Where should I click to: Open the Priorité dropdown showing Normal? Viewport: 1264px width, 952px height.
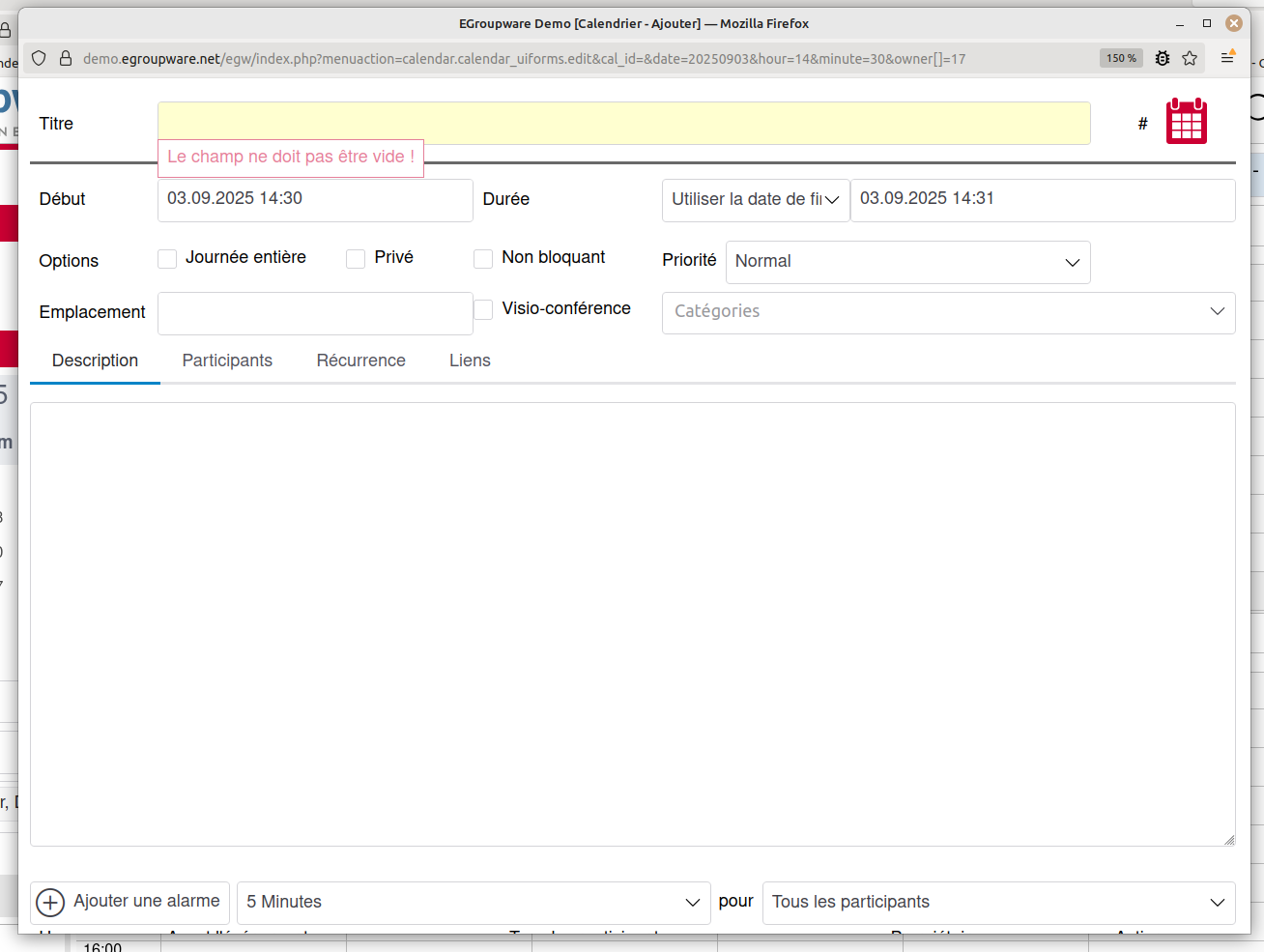point(907,262)
